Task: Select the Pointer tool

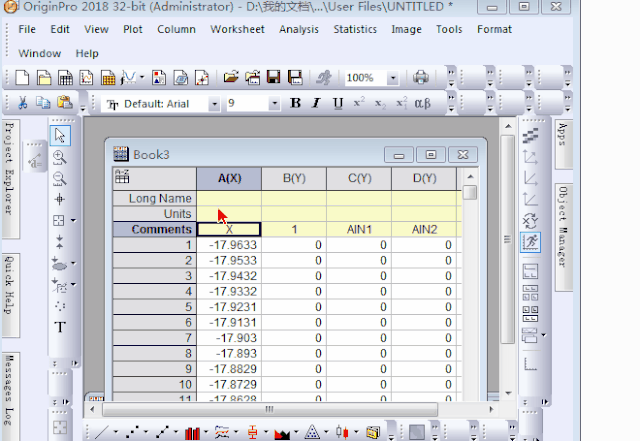Action: click(x=60, y=136)
